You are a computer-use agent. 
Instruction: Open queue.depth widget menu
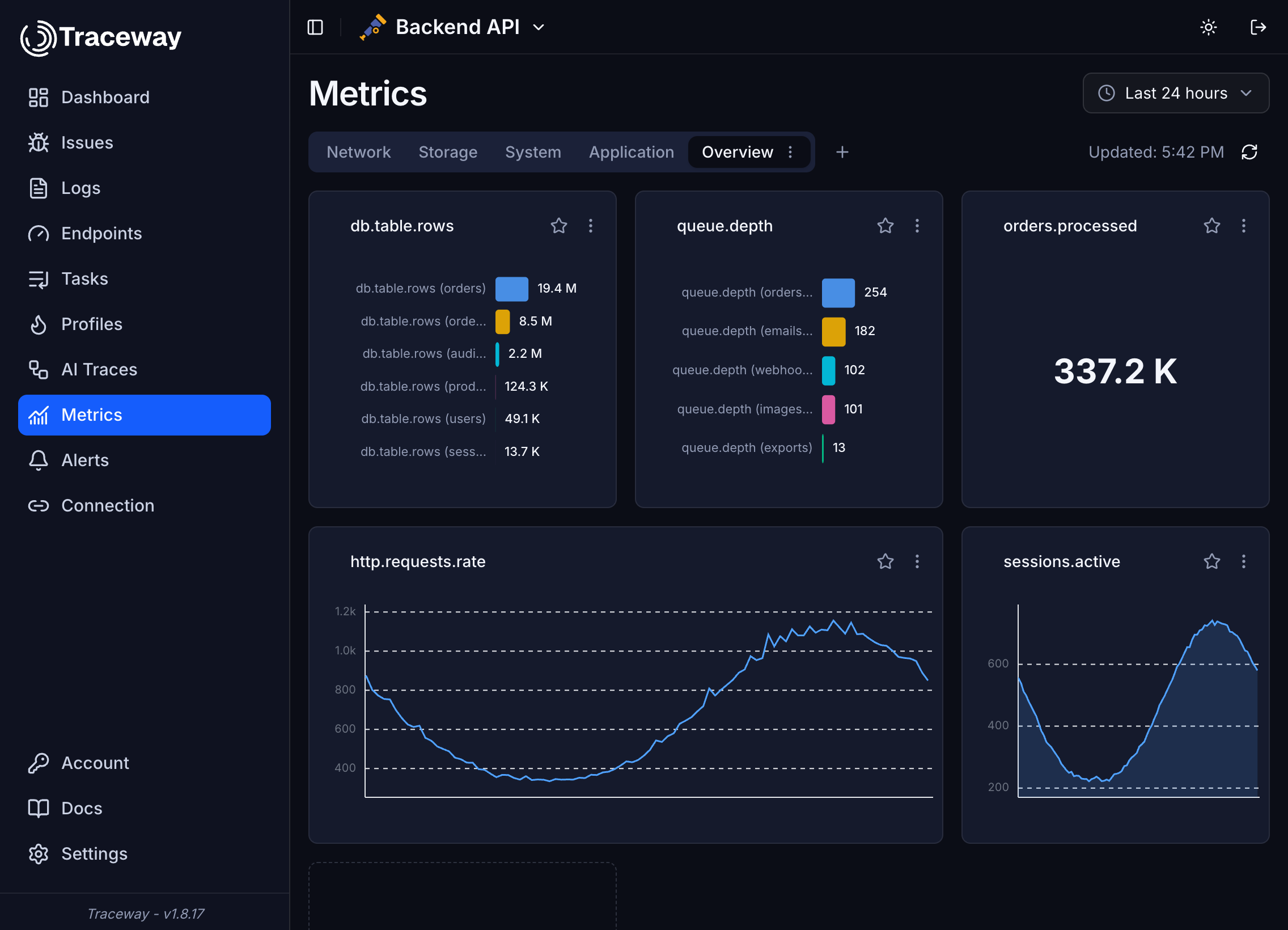917,226
